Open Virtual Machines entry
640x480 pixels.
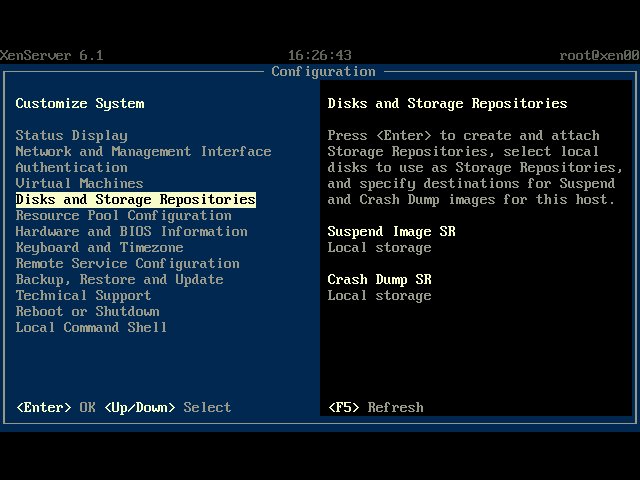(79, 183)
